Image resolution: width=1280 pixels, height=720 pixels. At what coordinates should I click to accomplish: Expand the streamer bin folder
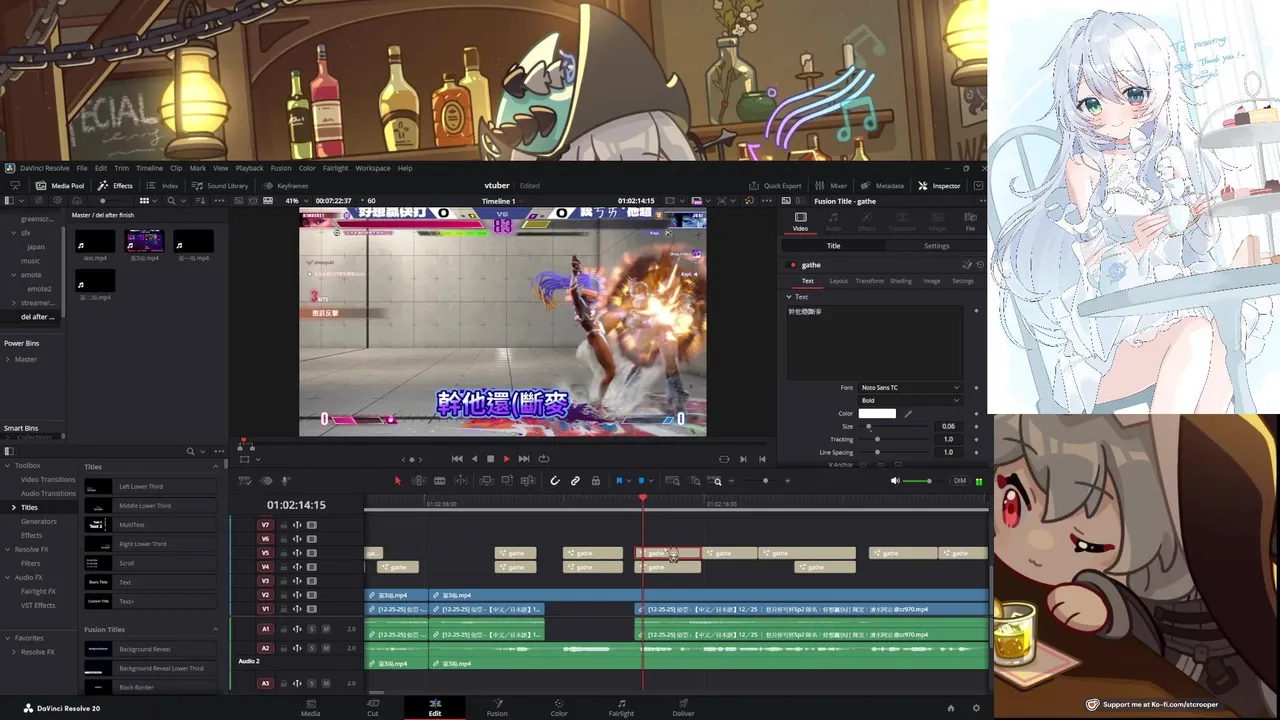[x=13, y=303]
